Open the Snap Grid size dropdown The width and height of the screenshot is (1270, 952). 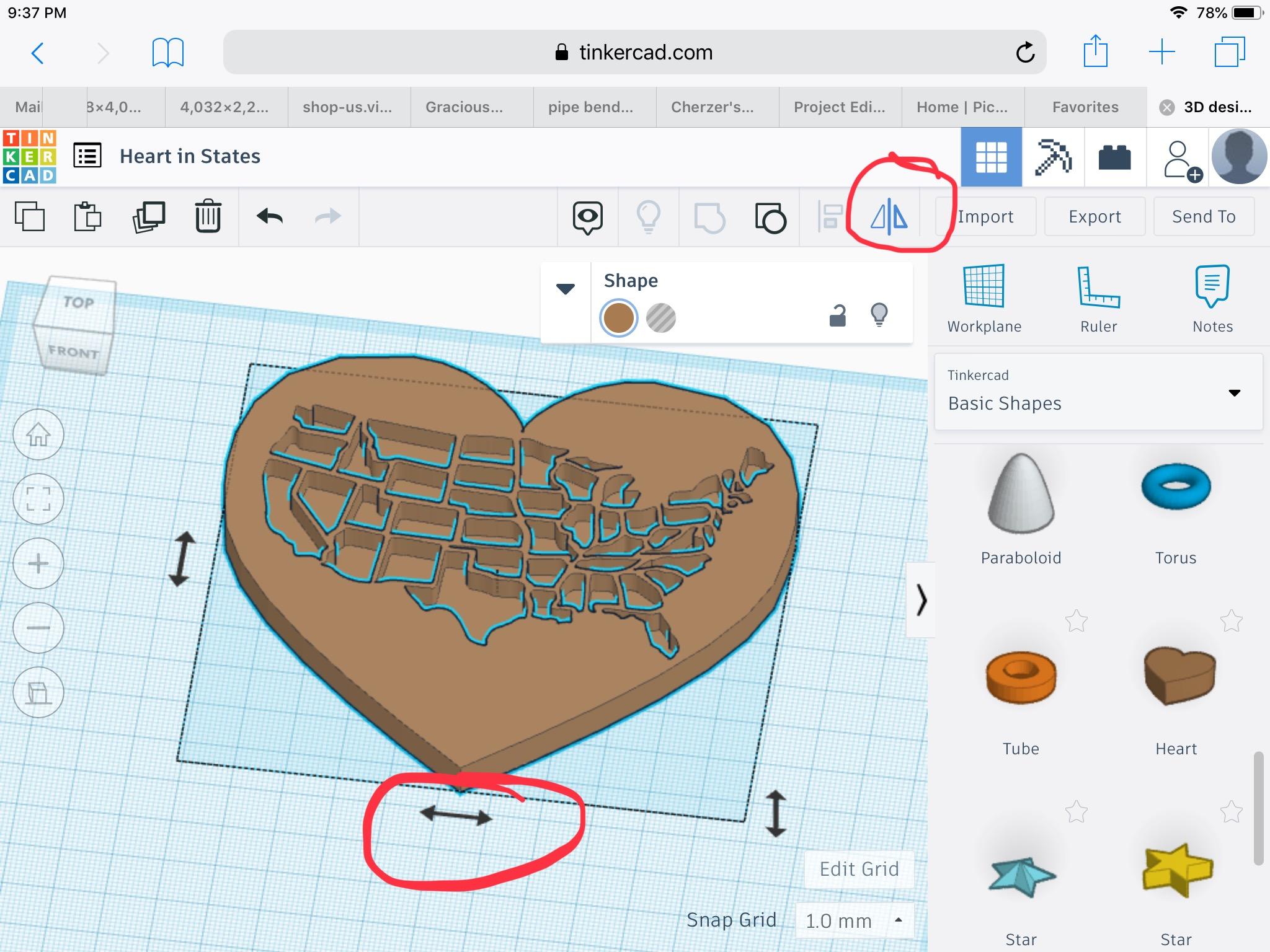(853, 920)
